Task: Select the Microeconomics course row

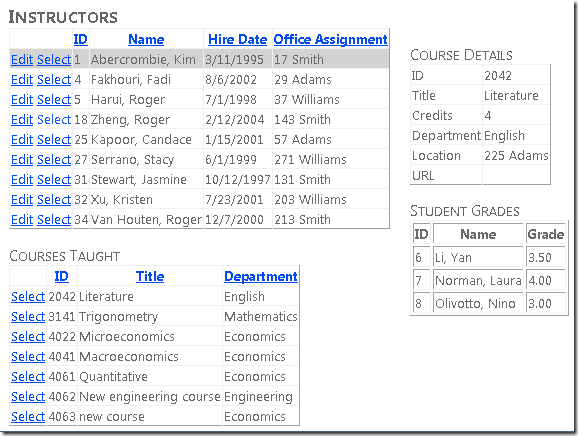Action: pyautogui.click(x=28, y=336)
